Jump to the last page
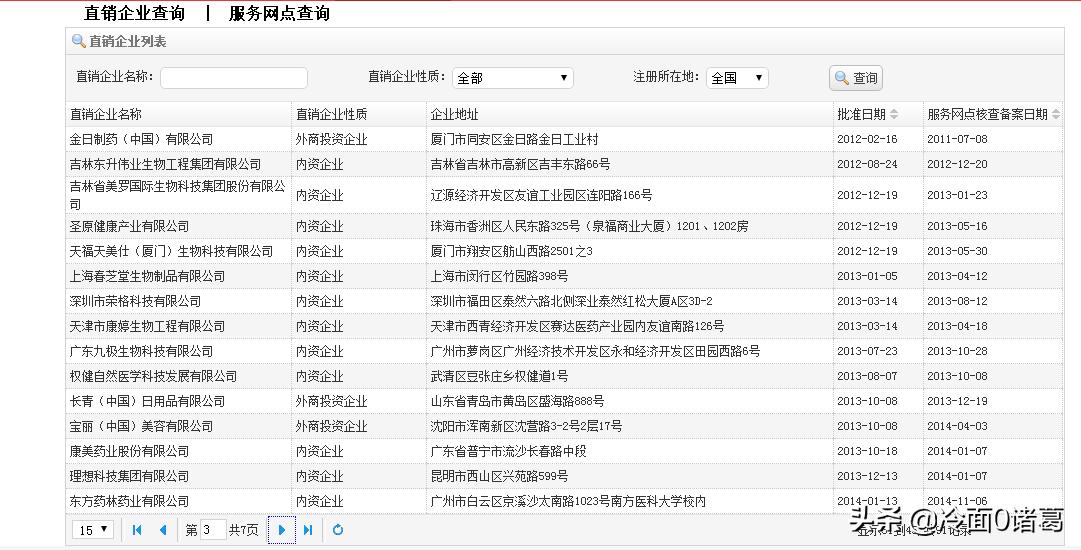1081x550 pixels. tap(308, 530)
